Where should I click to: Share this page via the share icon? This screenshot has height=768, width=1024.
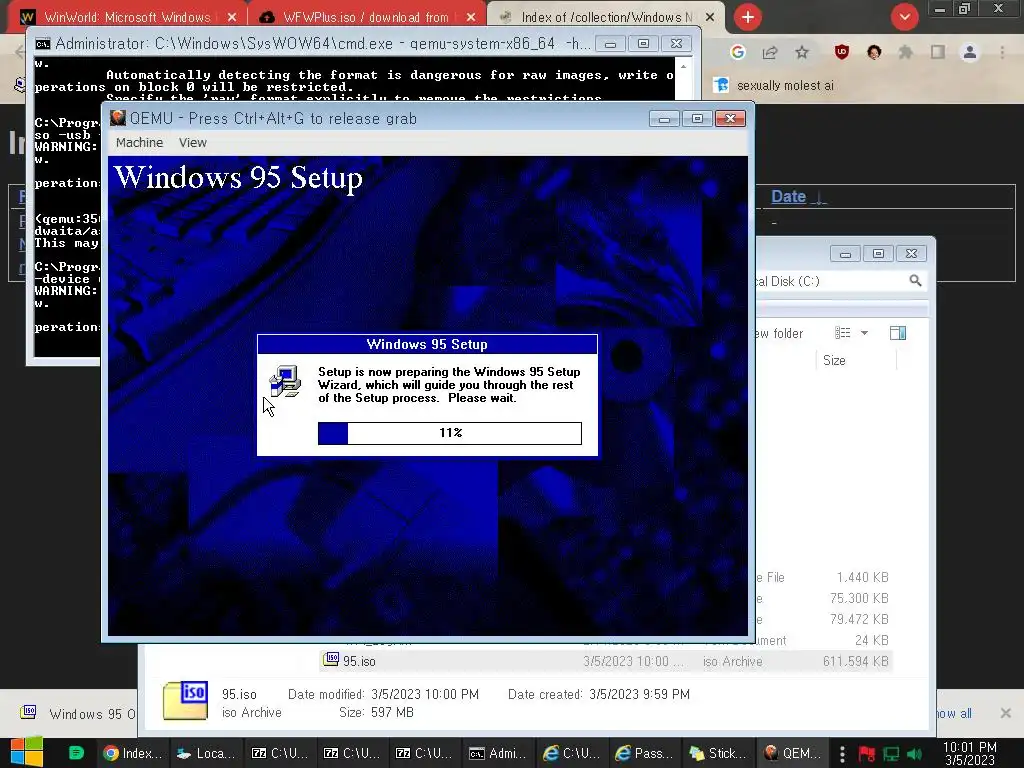(x=770, y=52)
